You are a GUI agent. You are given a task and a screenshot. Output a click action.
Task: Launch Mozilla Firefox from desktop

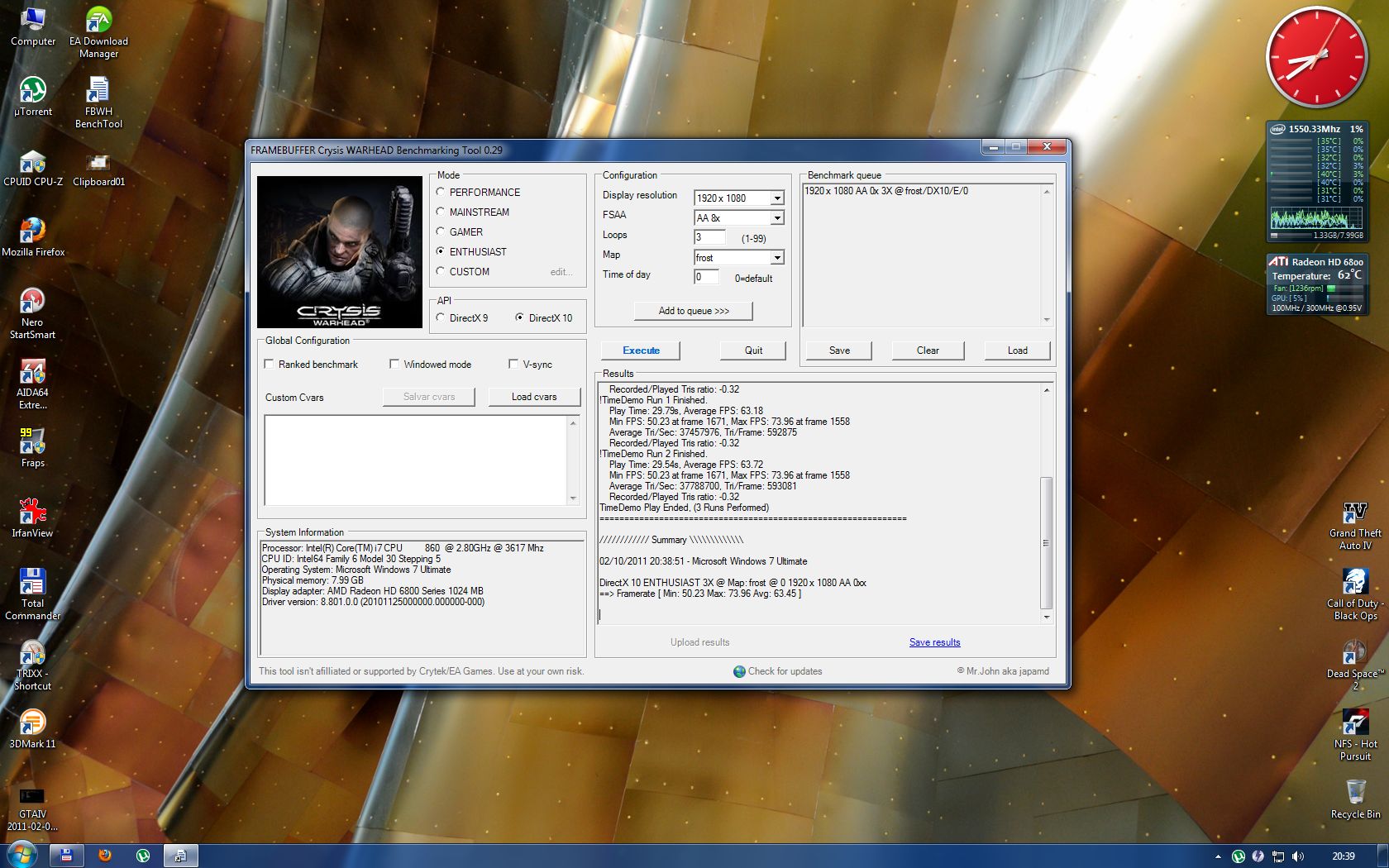pyautogui.click(x=33, y=236)
